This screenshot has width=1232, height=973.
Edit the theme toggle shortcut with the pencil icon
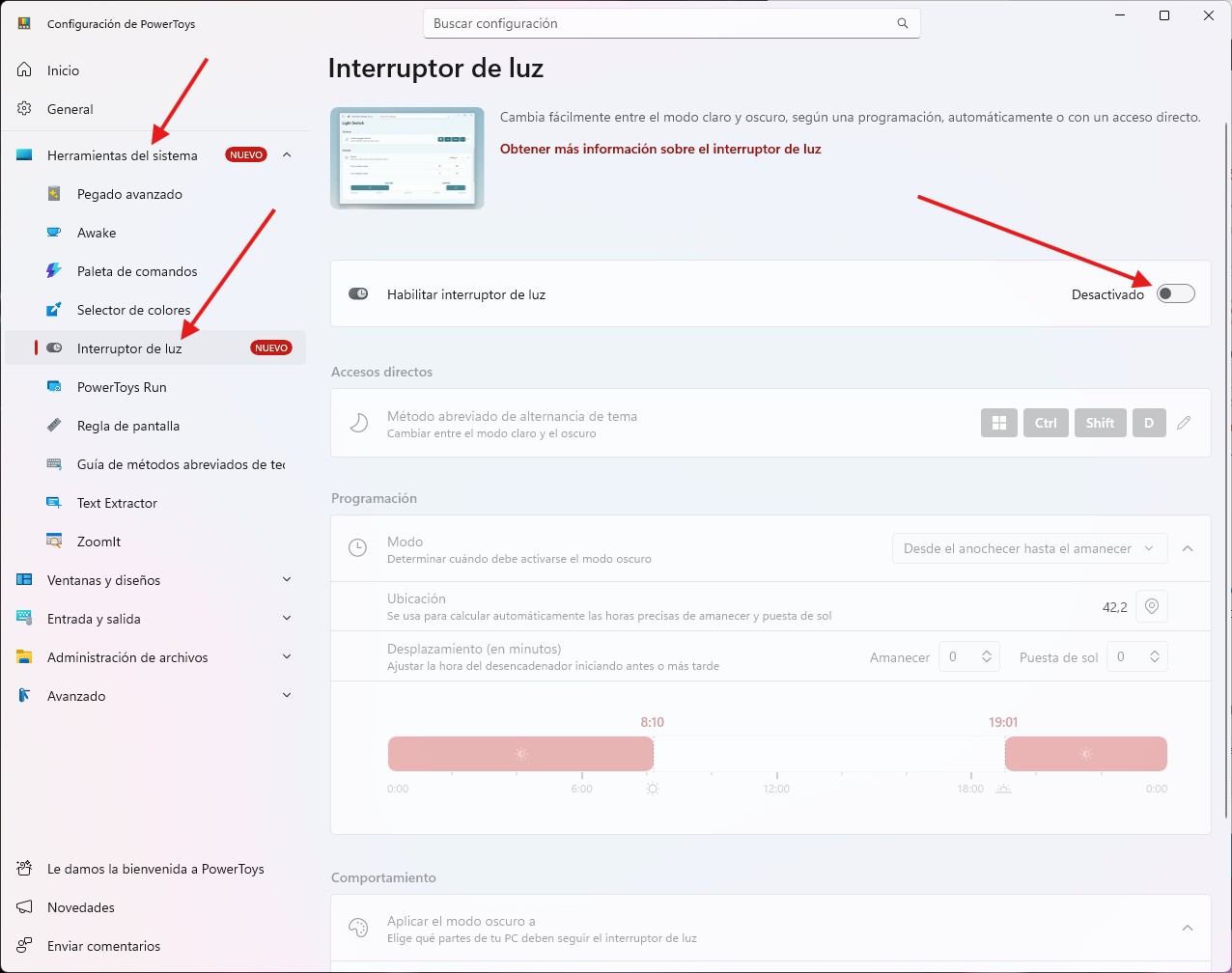(1184, 423)
